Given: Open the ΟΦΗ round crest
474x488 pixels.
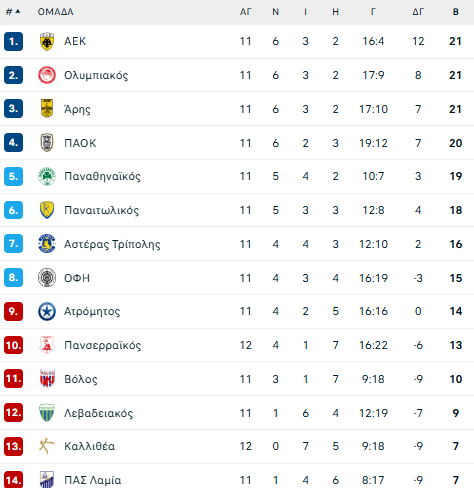Looking at the screenshot, I should 47,278.
